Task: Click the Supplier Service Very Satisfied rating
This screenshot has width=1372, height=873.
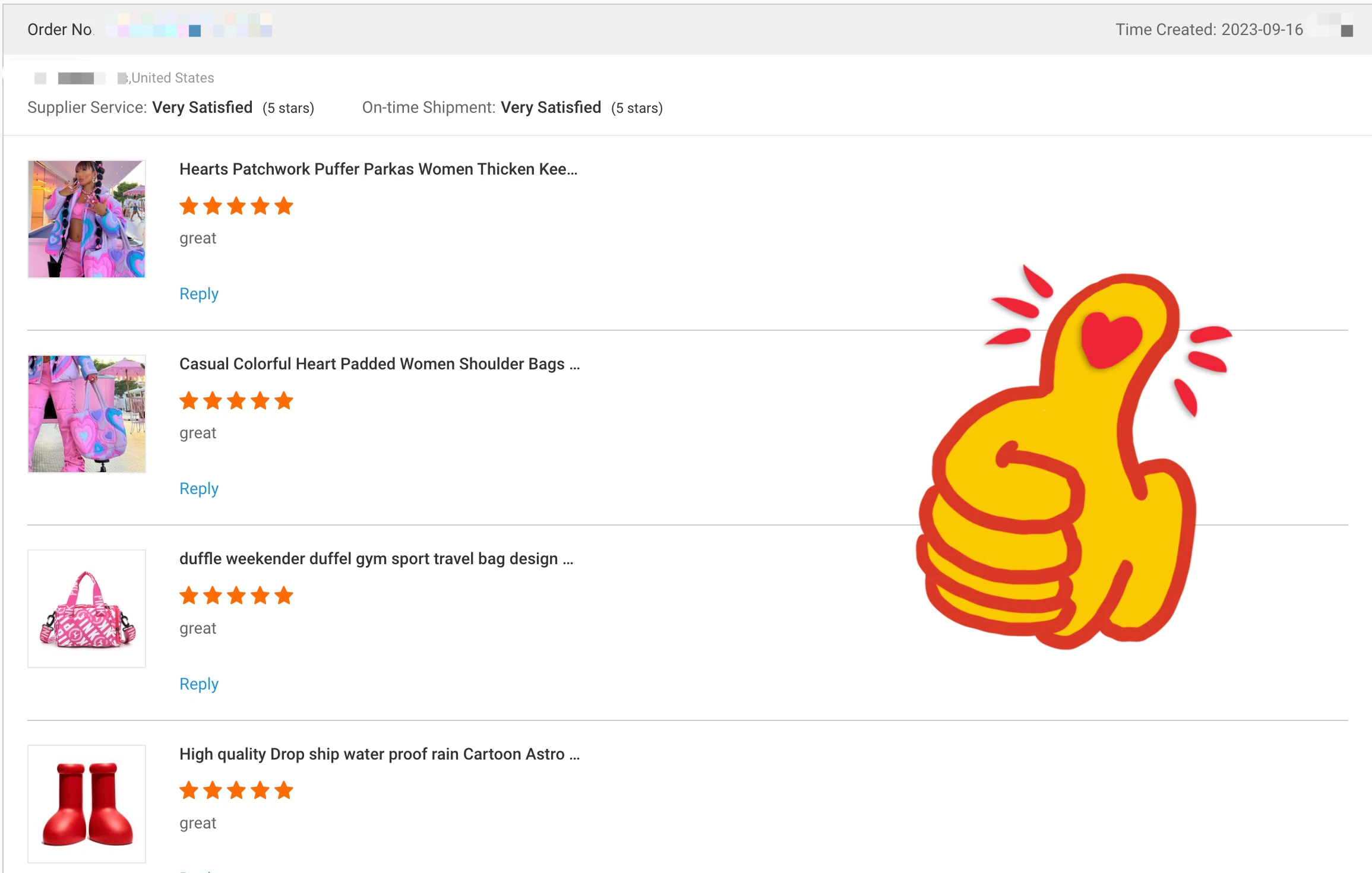Action: [x=202, y=107]
